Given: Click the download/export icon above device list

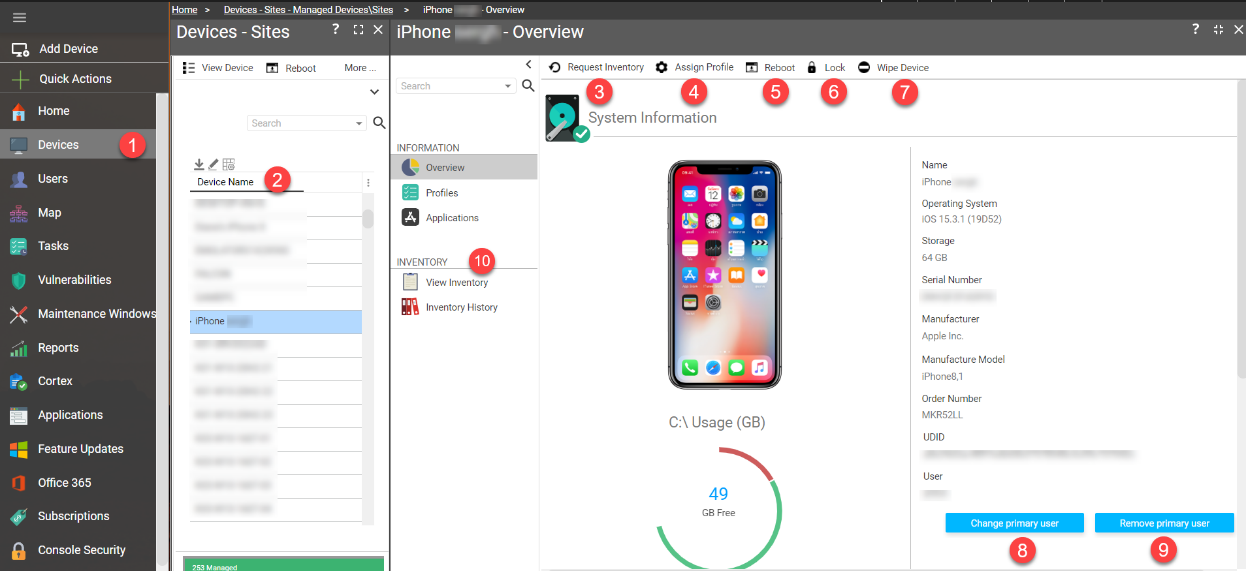Looking at the screenshot, I should [199, 164].
